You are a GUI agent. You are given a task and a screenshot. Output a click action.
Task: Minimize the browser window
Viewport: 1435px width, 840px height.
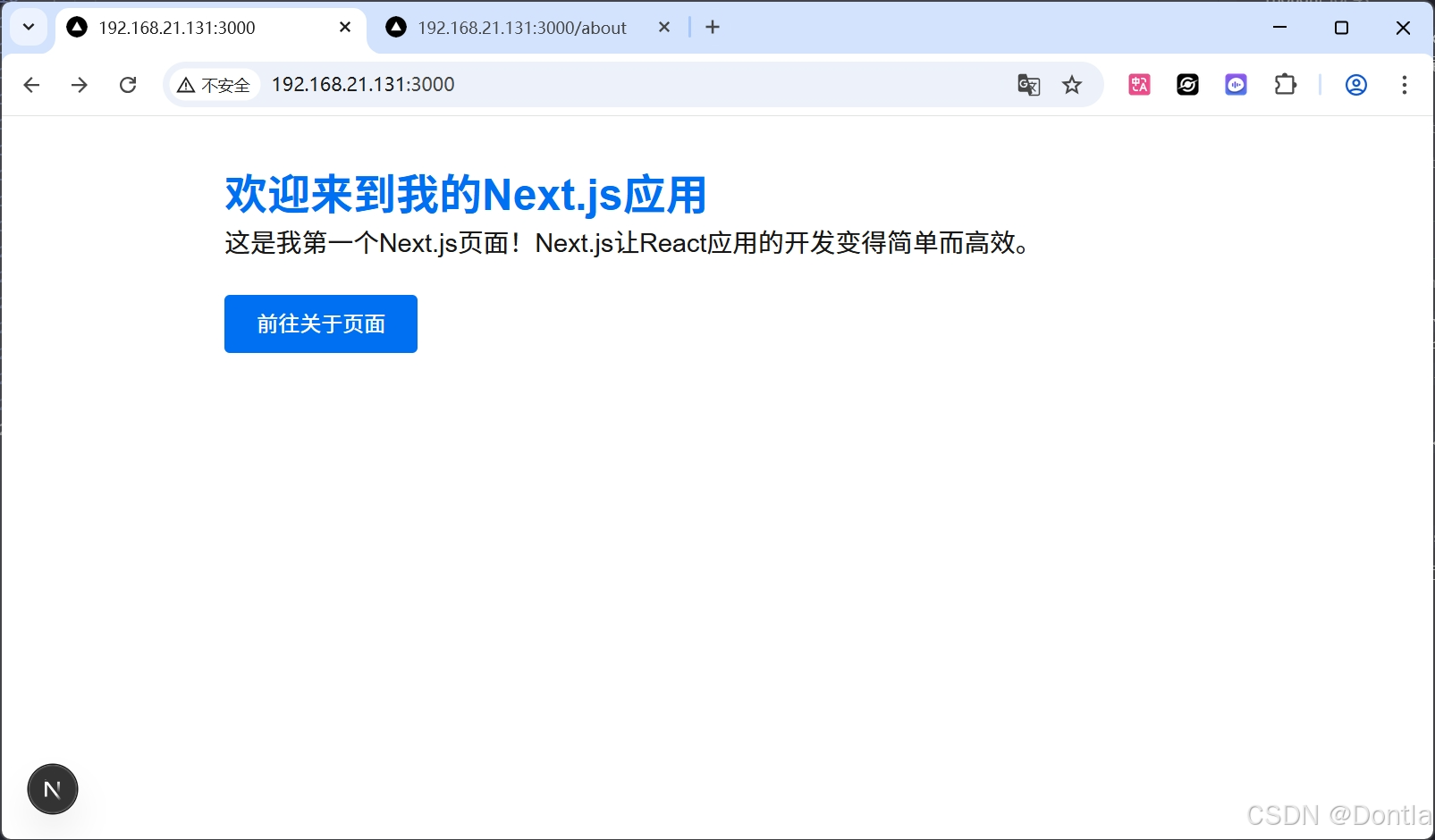[1280, 28]
